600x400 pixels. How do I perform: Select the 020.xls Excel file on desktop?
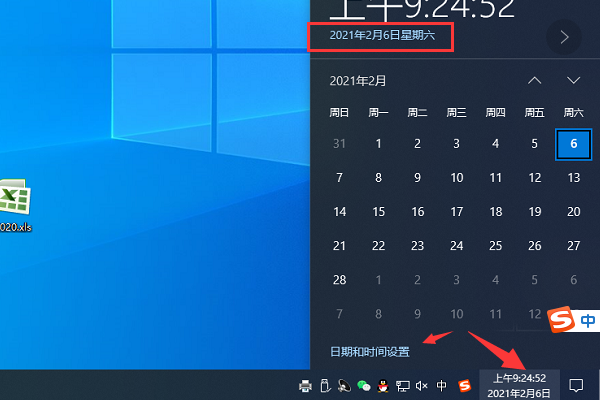[x=15, y=207]
